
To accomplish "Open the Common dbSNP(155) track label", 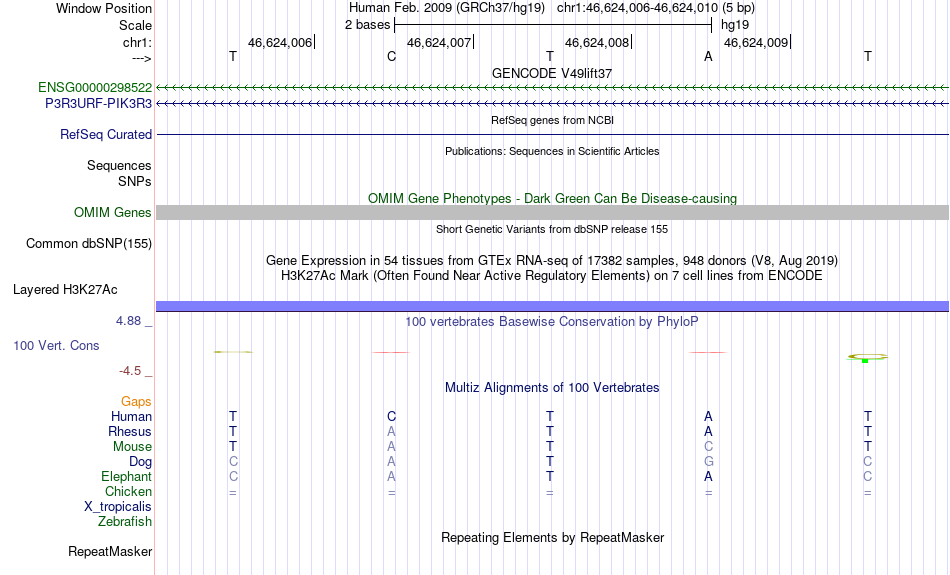I will tap(89, 244).
